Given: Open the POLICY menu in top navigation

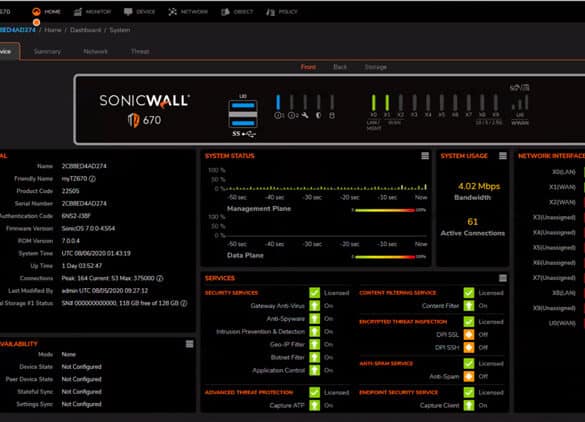Looking at the screenshot, I should pos(282,12).
